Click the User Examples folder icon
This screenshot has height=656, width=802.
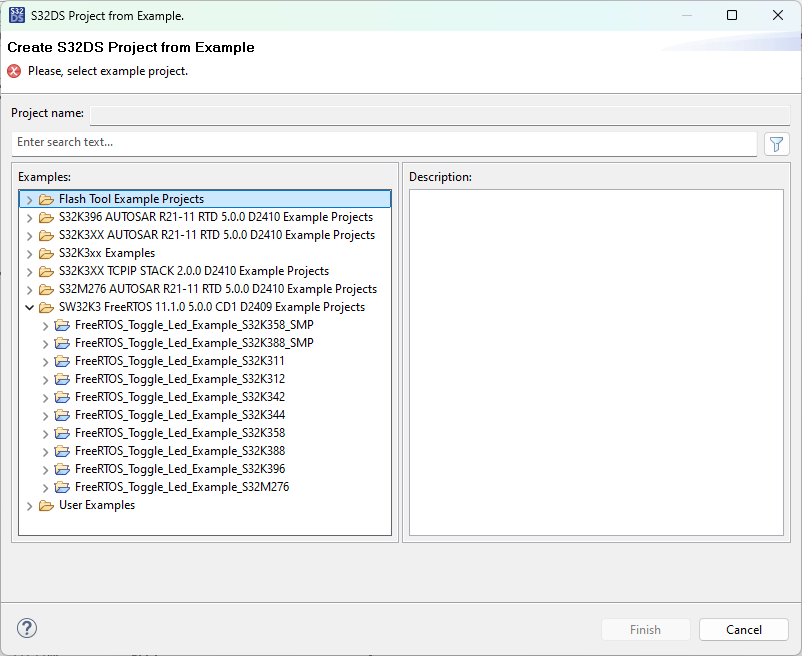(x=46, y=505)
